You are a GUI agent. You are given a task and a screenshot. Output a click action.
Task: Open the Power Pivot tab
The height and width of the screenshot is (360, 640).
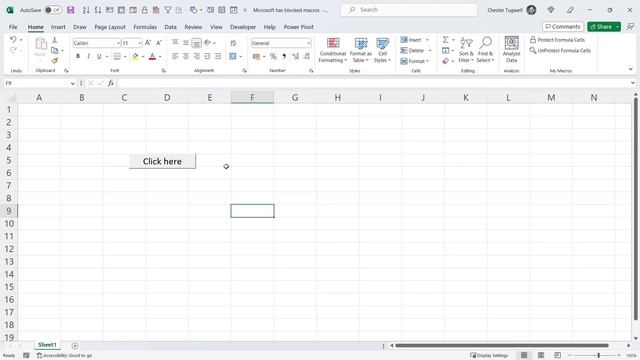299,27
